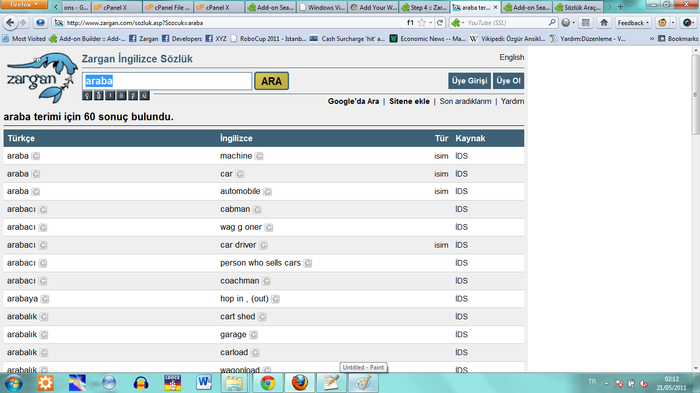Click the TR language indicator in tray
The width and height of the screenshot is (700, 393).
click(592, 382)
